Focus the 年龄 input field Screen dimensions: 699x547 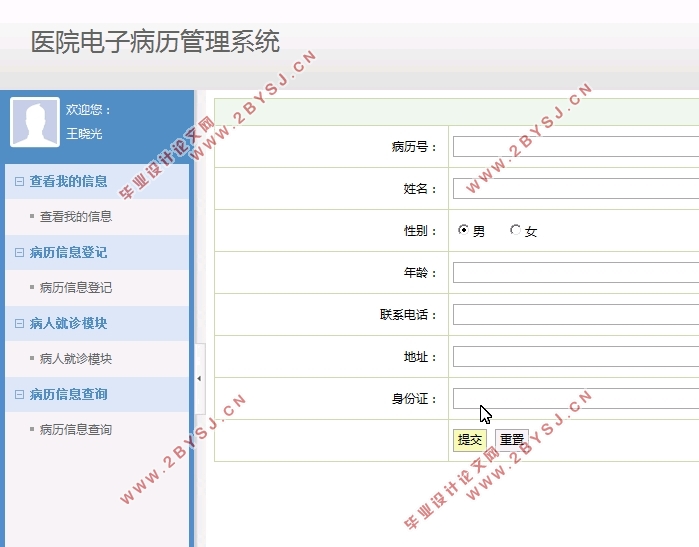pos(576,272)
